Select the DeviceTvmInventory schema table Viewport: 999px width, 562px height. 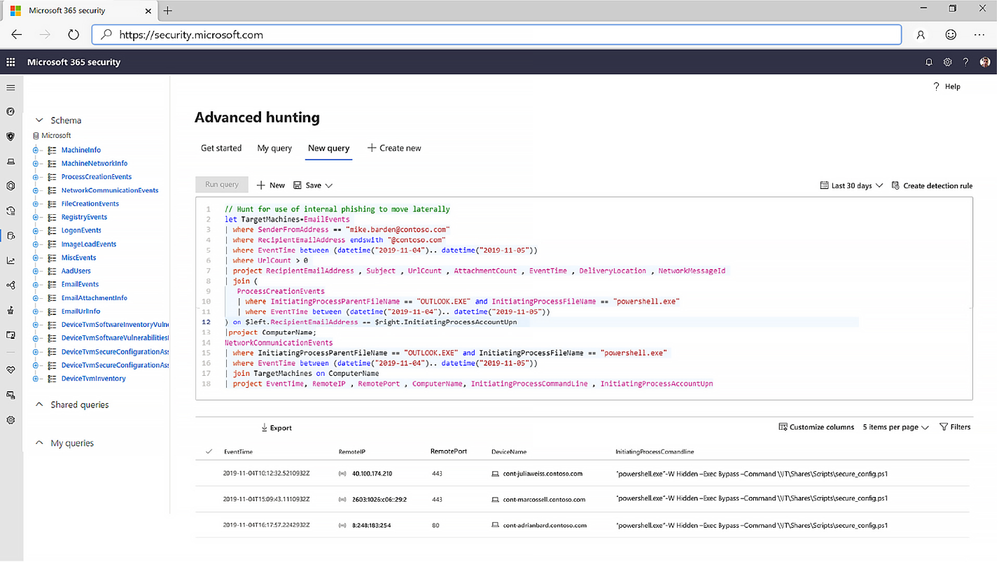click(x=93, y=378)
